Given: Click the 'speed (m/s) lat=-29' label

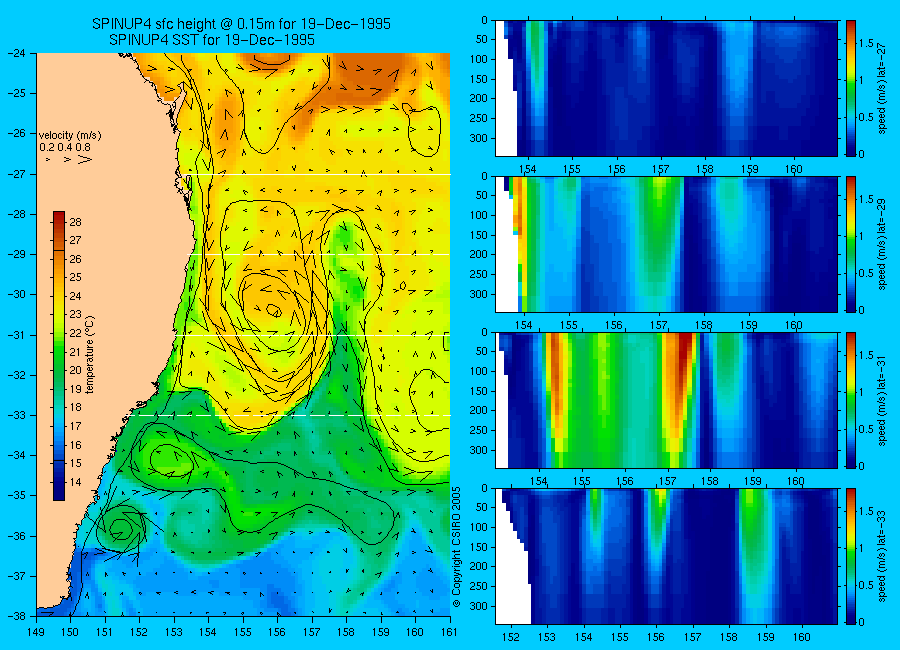Looking at the screenshot, I should (x=882, y=244).
